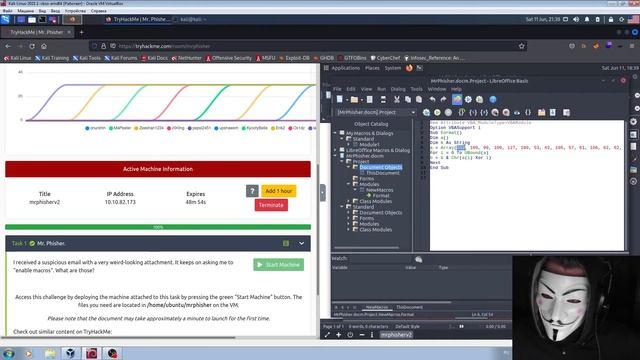Open the Tools menu in LibreOffice Basic
Viewport: 640px width, 360px height.
tap(416, 89)
